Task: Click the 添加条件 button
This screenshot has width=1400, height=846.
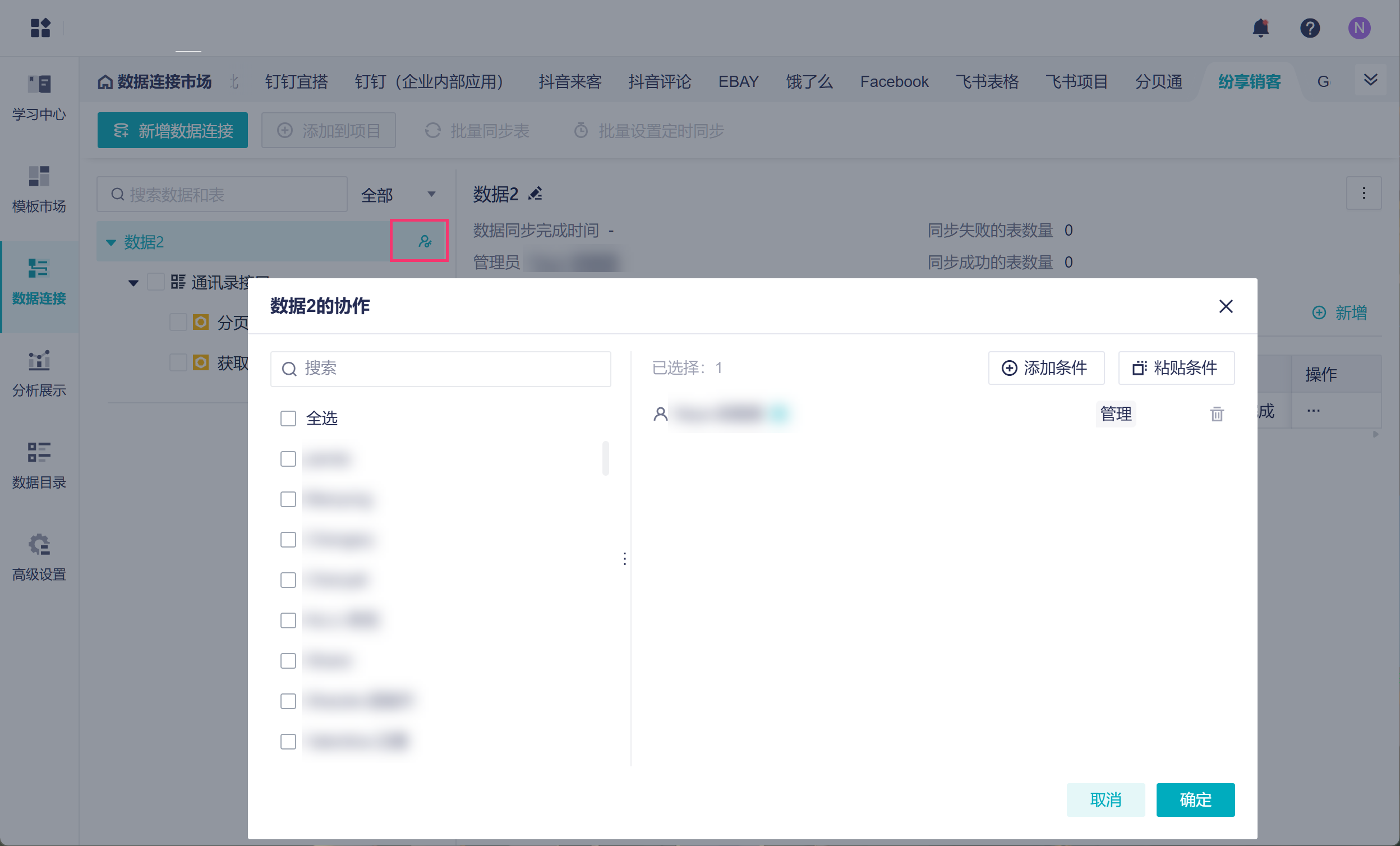Action: click(1046, 367)
